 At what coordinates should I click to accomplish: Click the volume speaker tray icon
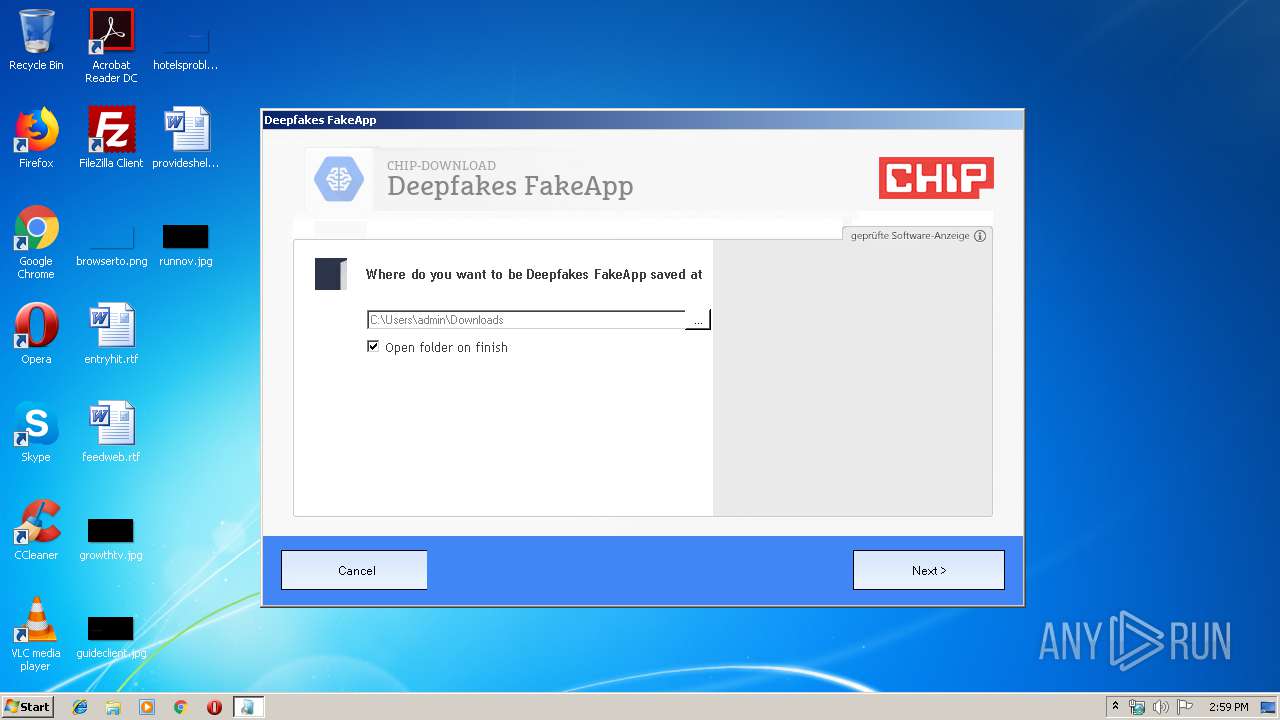click(x=1161, y=707)
